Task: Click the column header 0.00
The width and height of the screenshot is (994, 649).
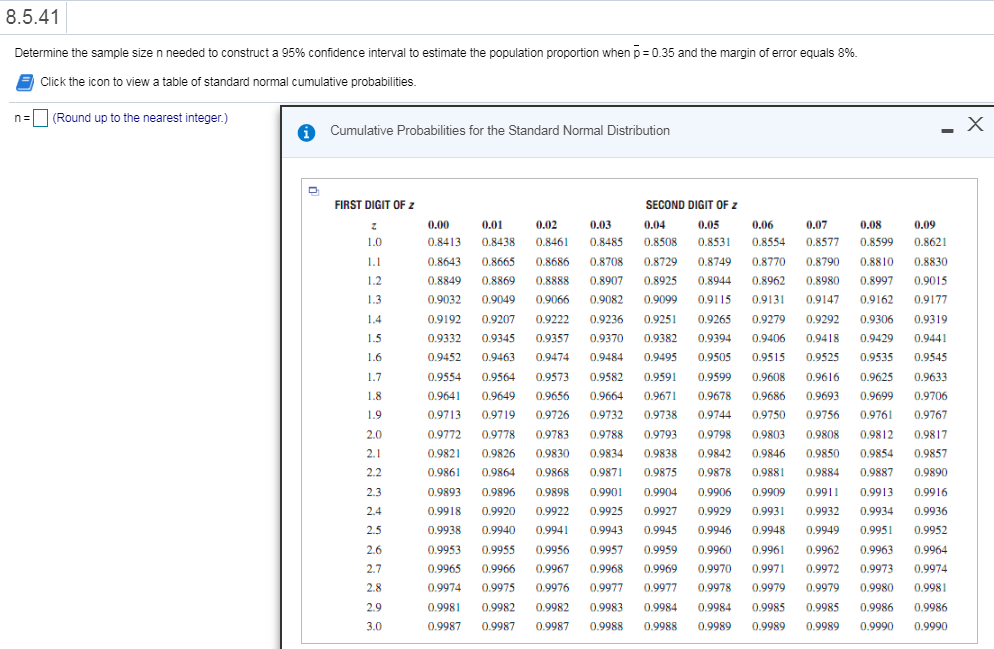Action: click(x=438, y=224)
